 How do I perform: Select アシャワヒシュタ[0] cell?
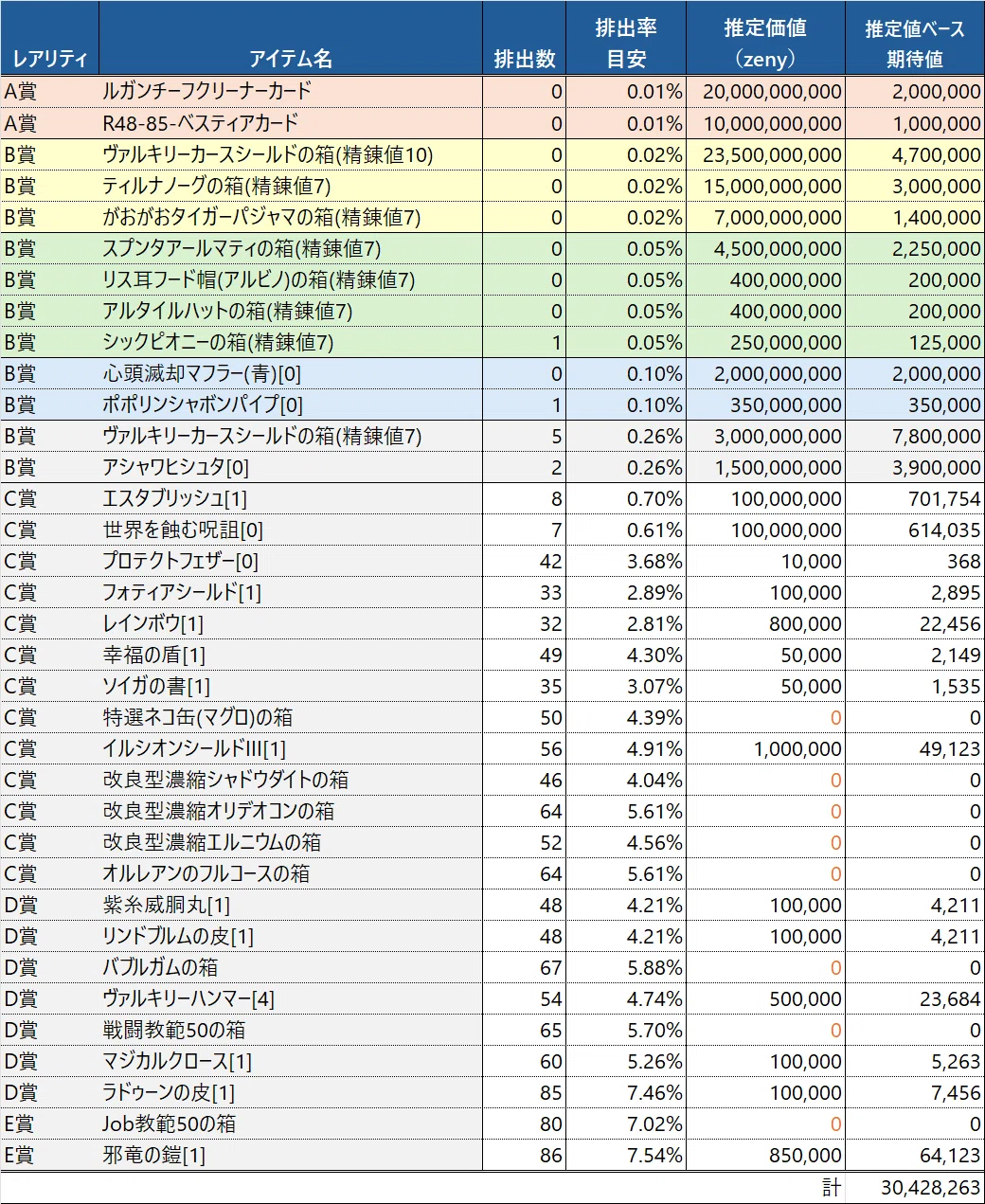click(291, 467)
